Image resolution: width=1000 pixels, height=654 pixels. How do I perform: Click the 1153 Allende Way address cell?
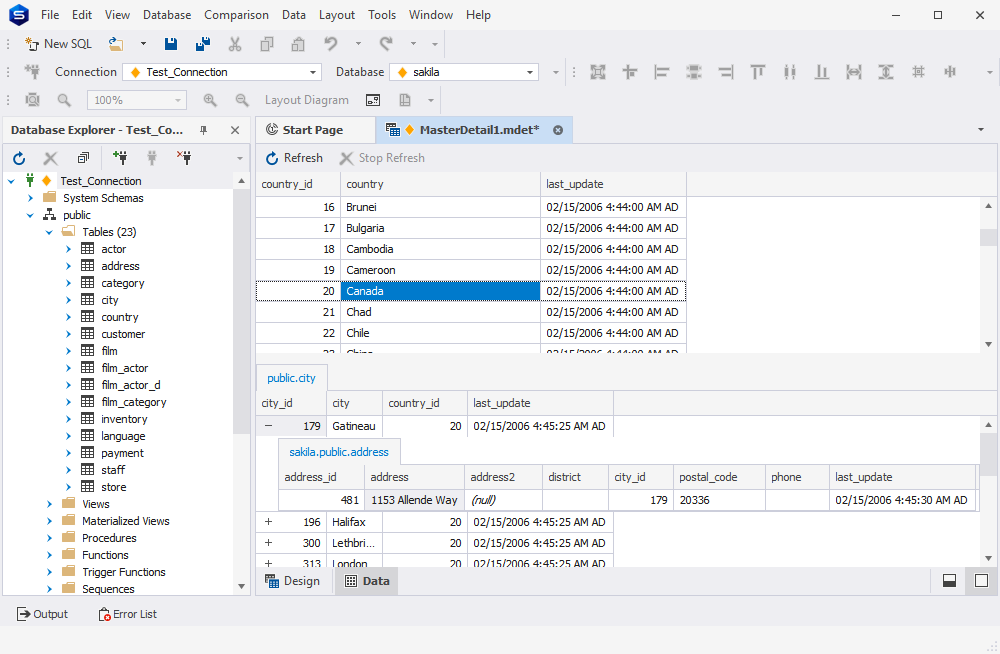415,500
